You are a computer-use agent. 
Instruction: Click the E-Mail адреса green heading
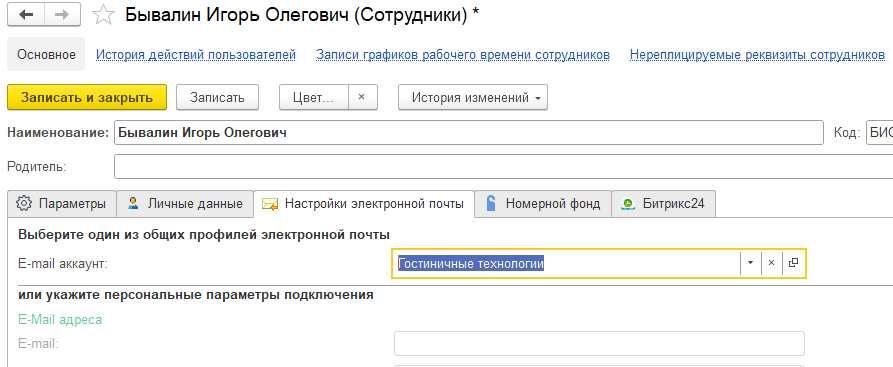pyautogui.click(x=60, y=320)
